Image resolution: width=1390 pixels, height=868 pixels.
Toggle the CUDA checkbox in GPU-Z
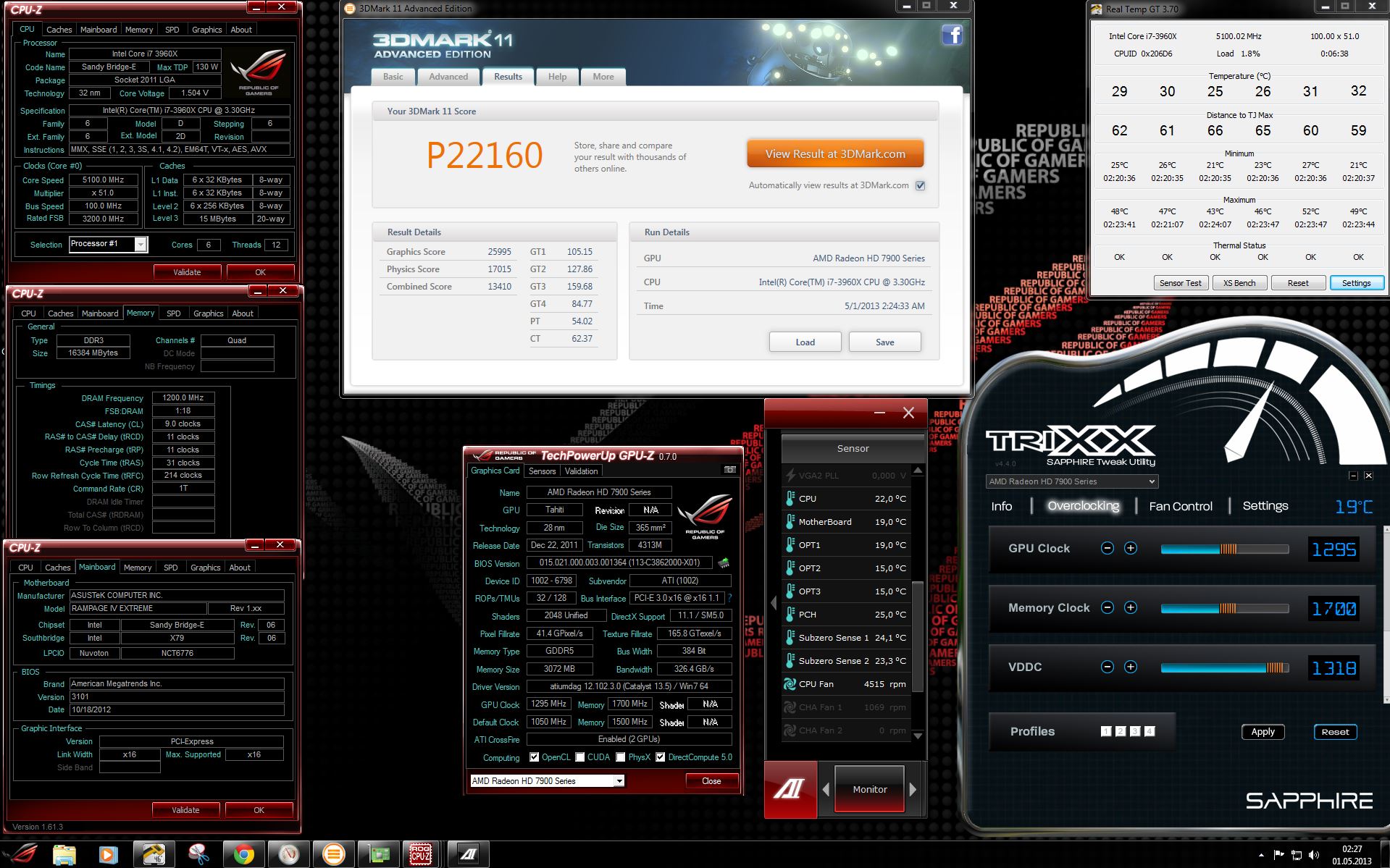[579, 757]
